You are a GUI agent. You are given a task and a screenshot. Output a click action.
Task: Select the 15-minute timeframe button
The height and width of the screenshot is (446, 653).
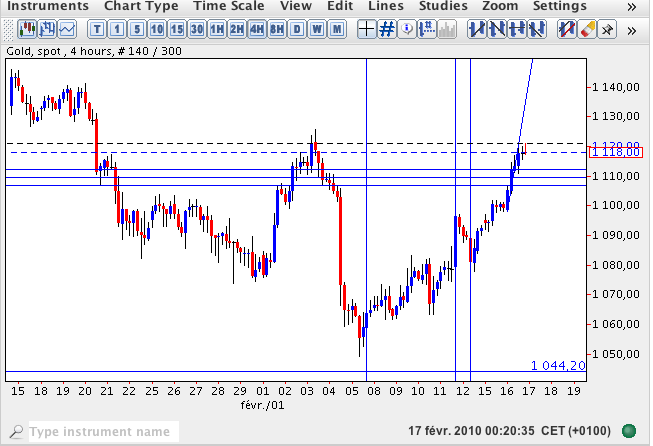177,29
